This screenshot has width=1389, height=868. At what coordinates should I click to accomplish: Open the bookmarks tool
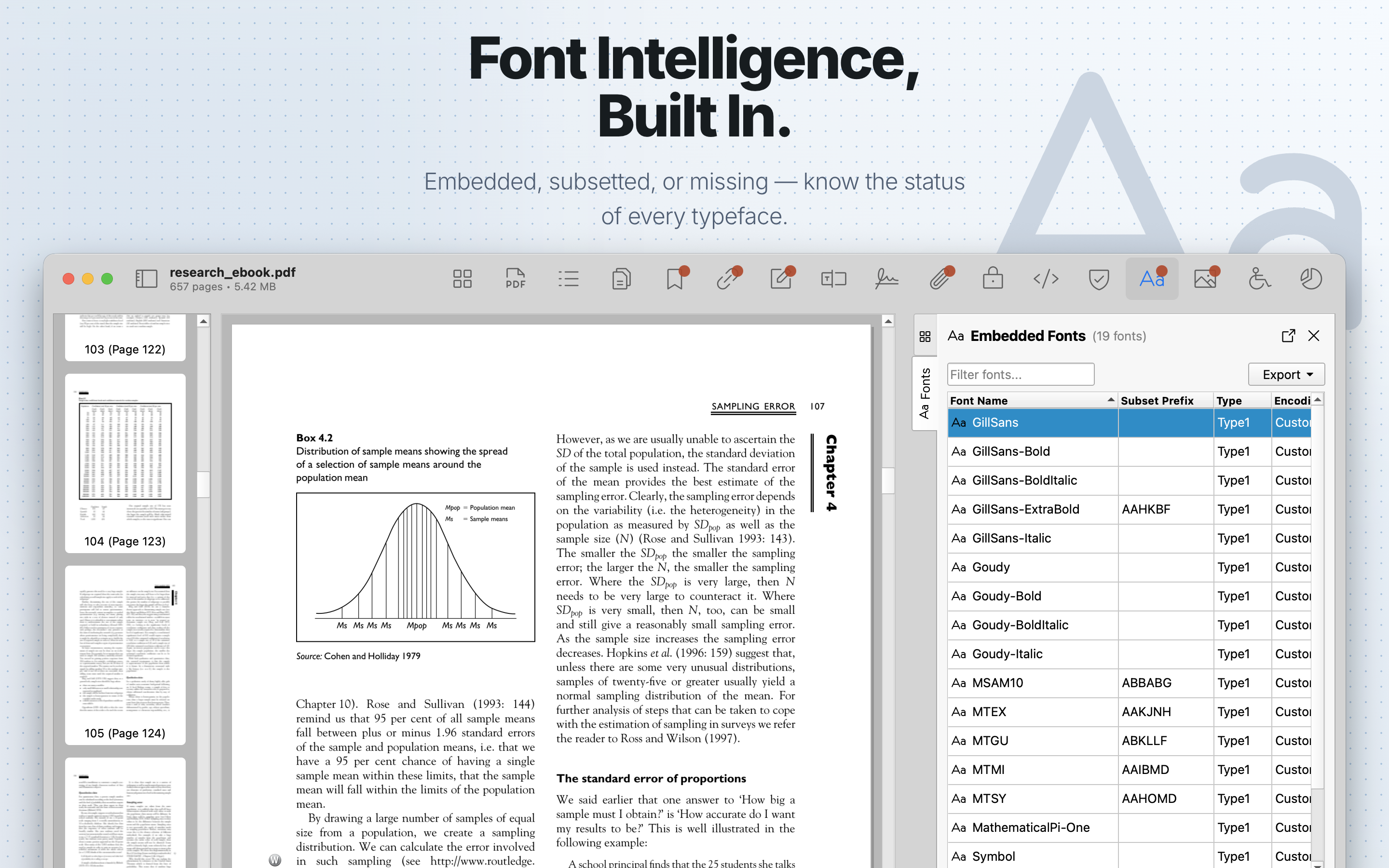[x=675, y=279]
